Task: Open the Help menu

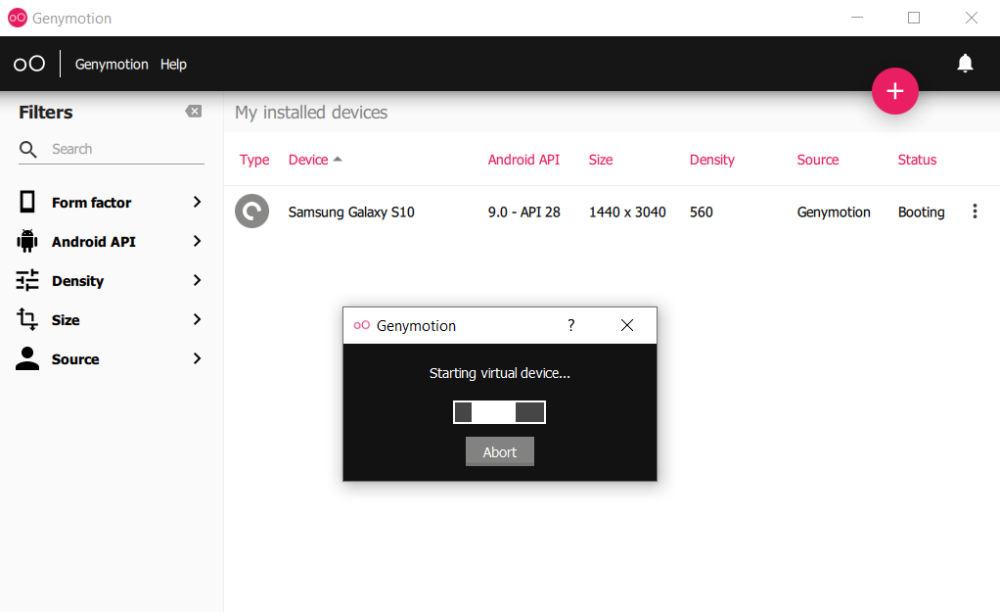Action: tap(173, 64)
